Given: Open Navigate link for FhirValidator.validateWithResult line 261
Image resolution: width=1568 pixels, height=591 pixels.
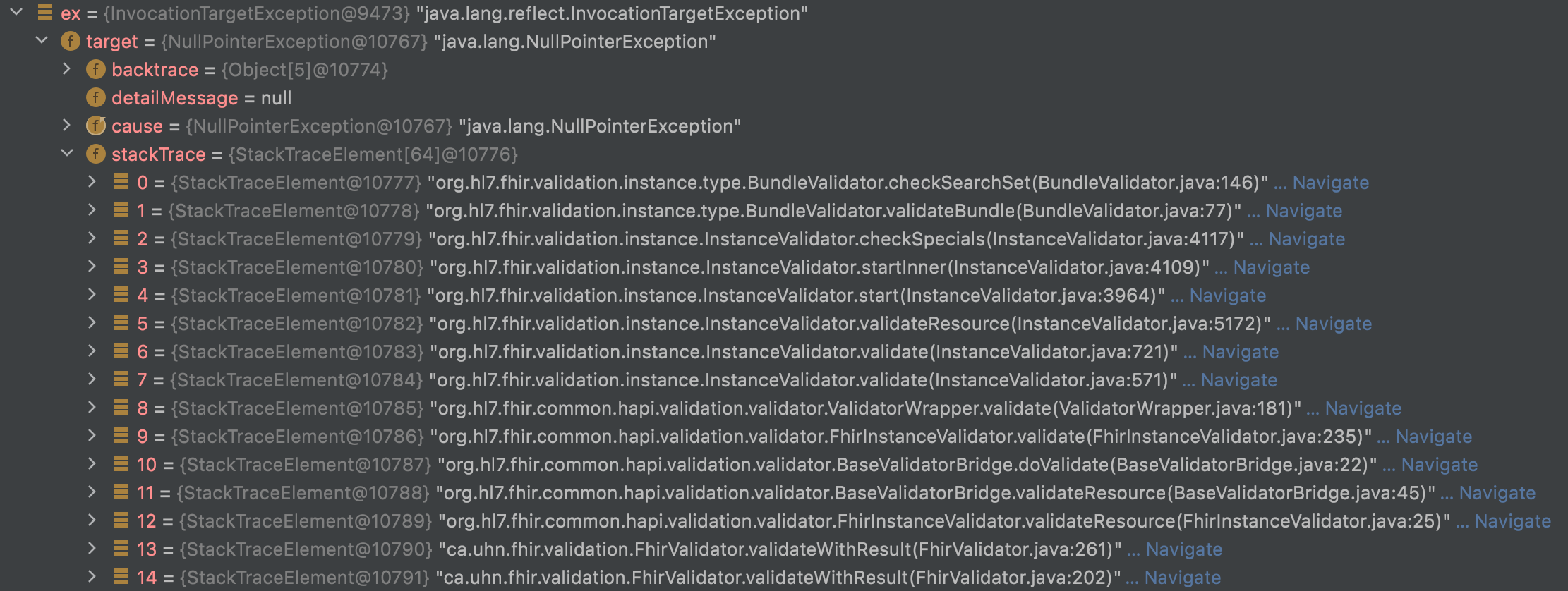Looking at the screenshot, I should pyautogui.click(x=1182, y=549).
